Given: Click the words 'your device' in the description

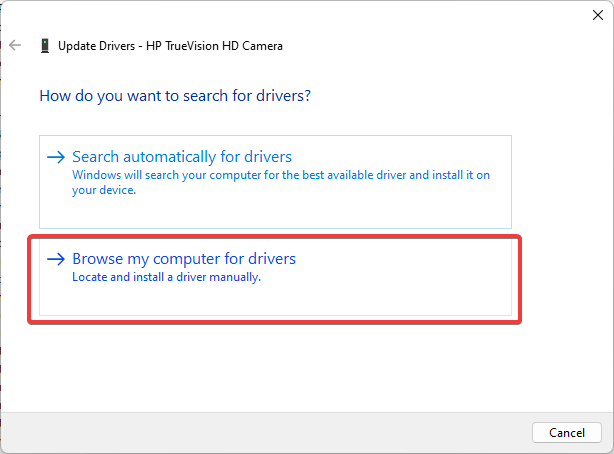Looking at the screenshot, I should click(x=103, y=189).
